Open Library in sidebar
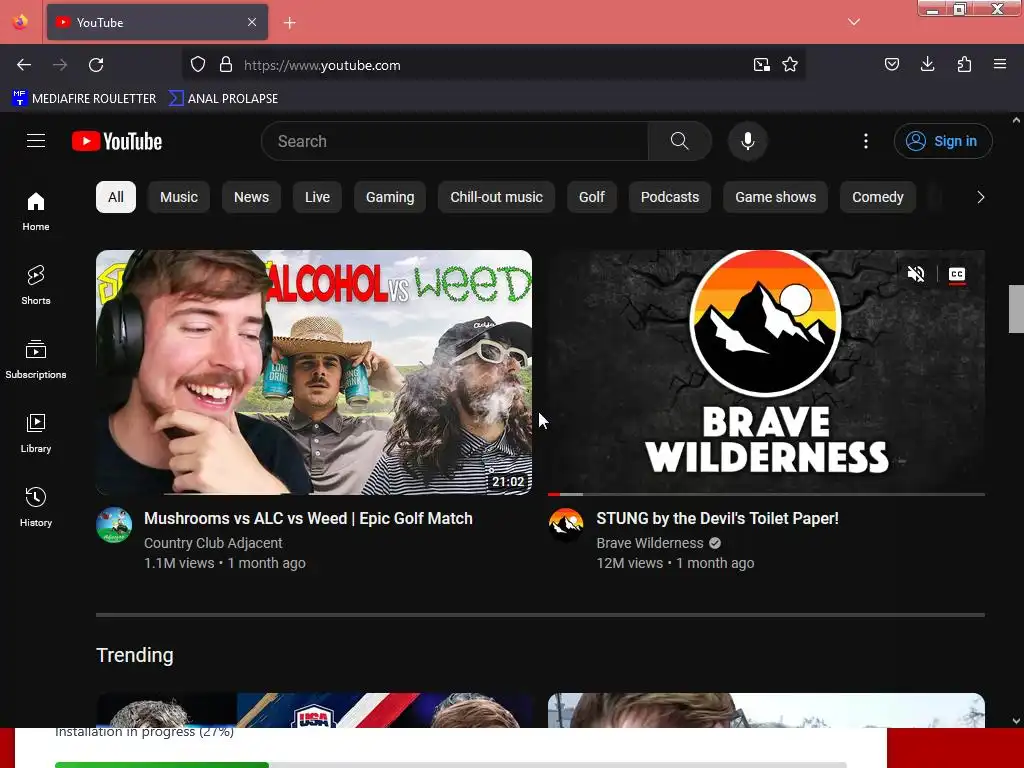The width and height of the screenshot is (1024, 768). 36,433
